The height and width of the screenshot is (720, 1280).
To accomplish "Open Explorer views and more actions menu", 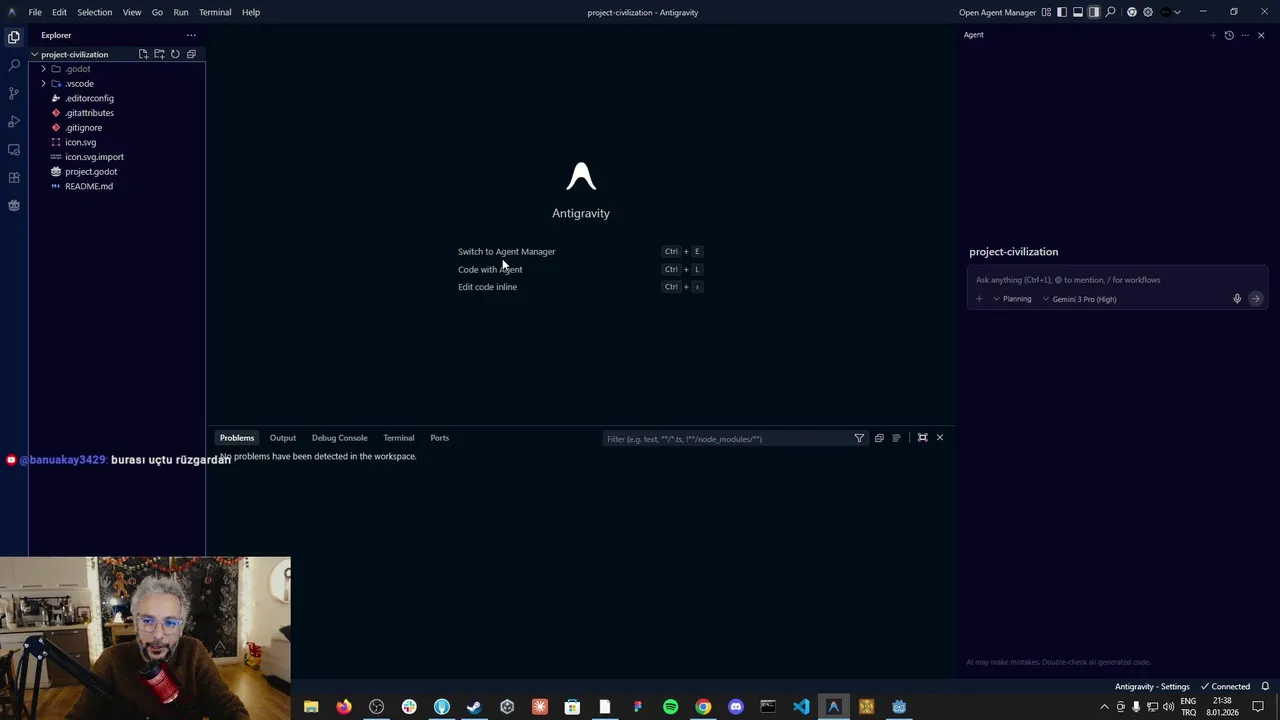I will click(x=191, y=35).
